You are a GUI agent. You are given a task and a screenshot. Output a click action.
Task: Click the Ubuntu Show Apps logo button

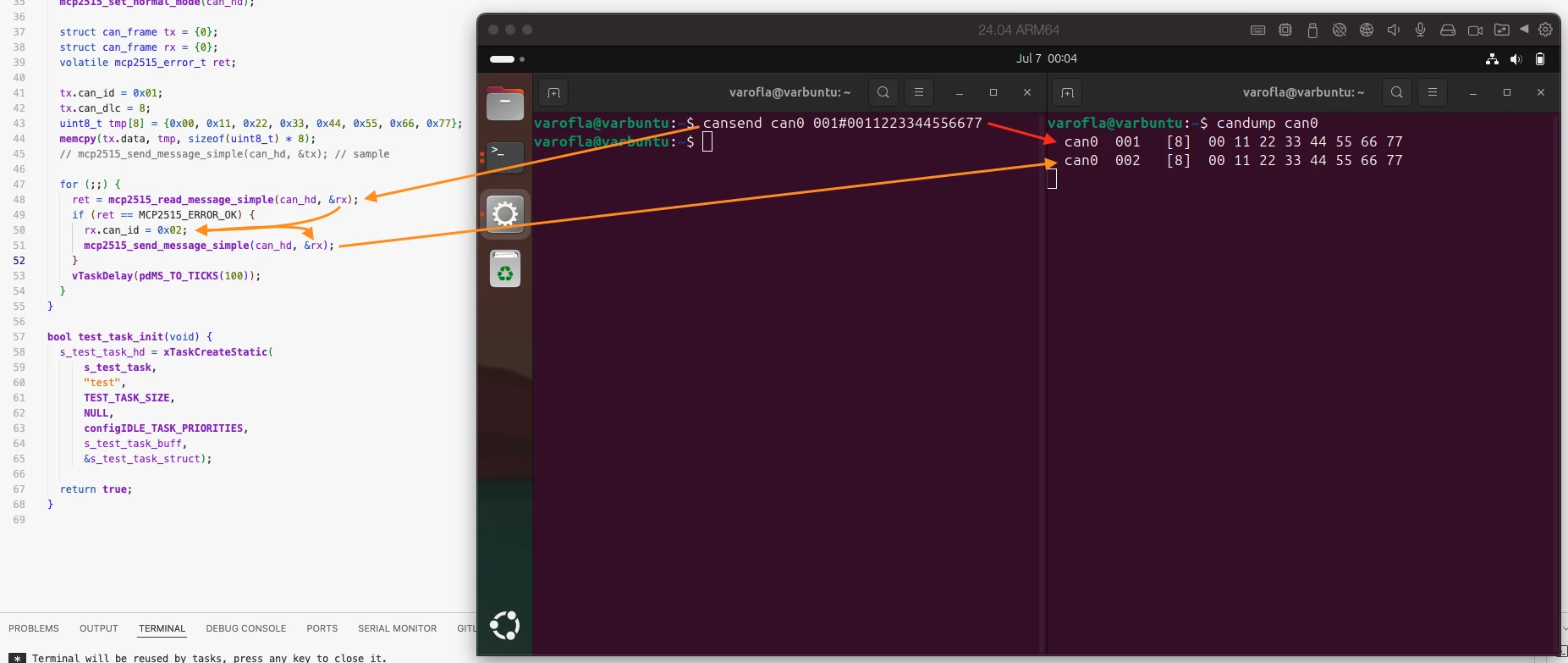click(505, 626)
